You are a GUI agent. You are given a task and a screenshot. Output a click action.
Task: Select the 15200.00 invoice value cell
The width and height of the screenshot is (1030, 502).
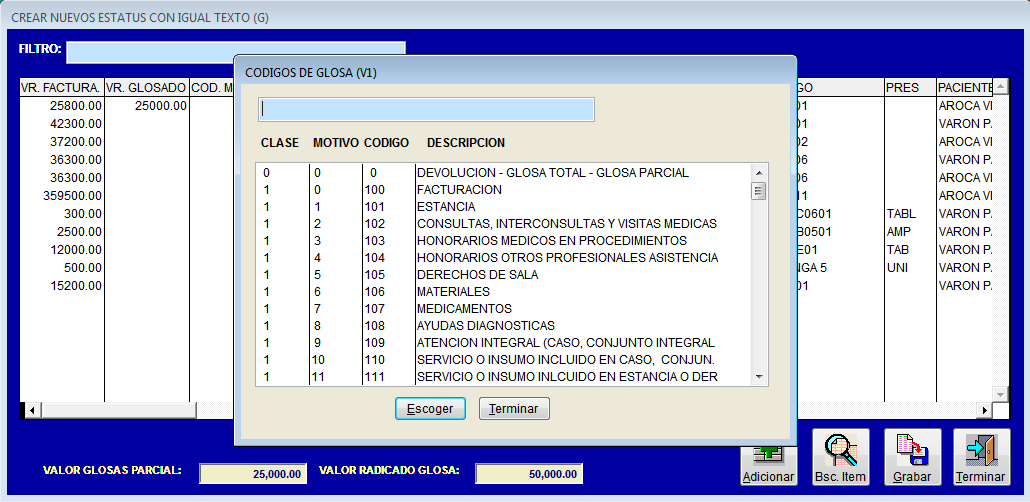pyautogui.click(x=62, y=286)
